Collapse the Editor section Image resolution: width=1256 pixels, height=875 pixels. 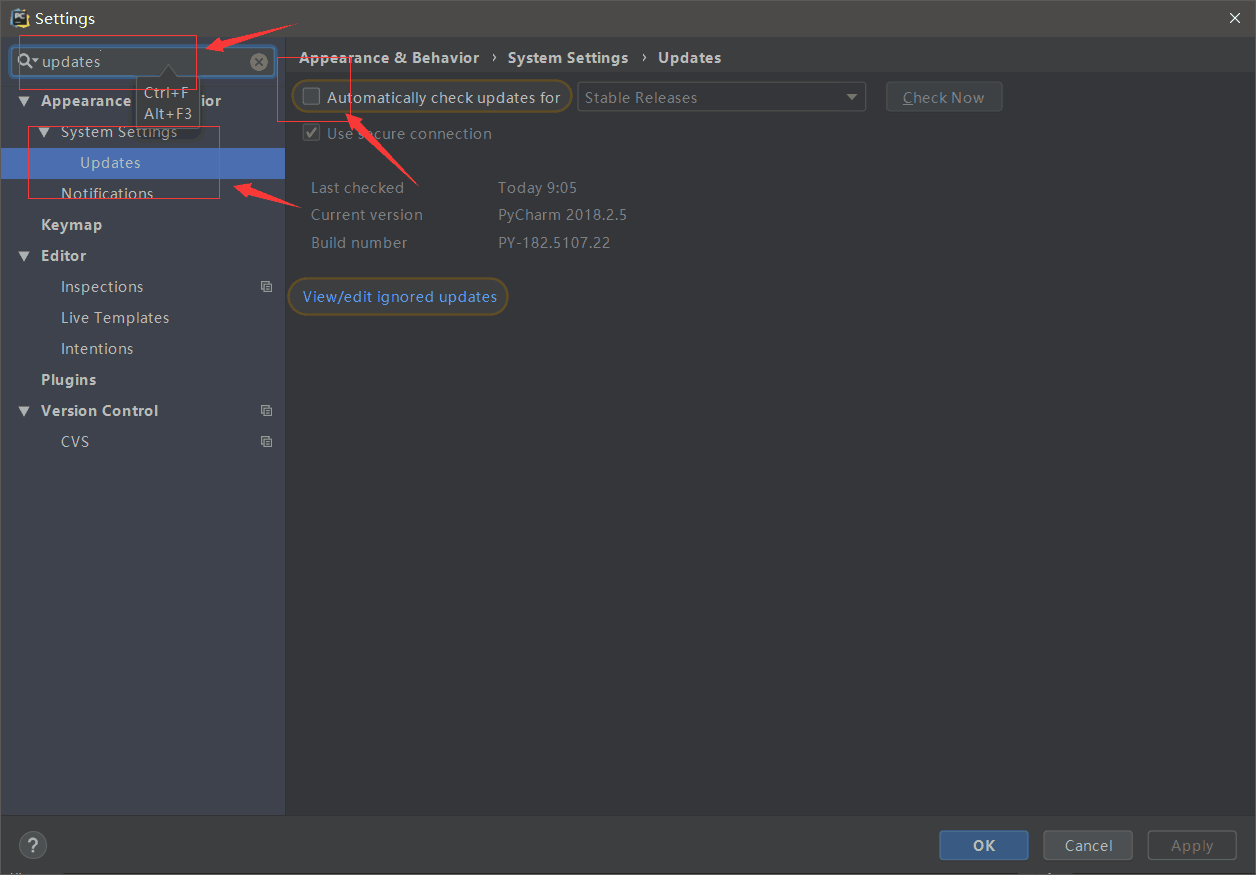(23, 256)
